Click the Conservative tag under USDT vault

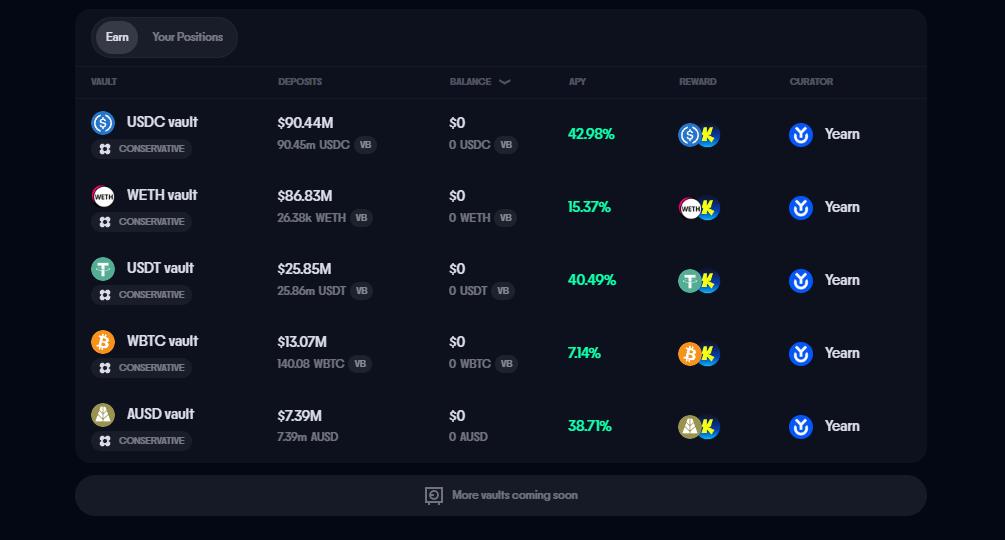click(141, 295)
